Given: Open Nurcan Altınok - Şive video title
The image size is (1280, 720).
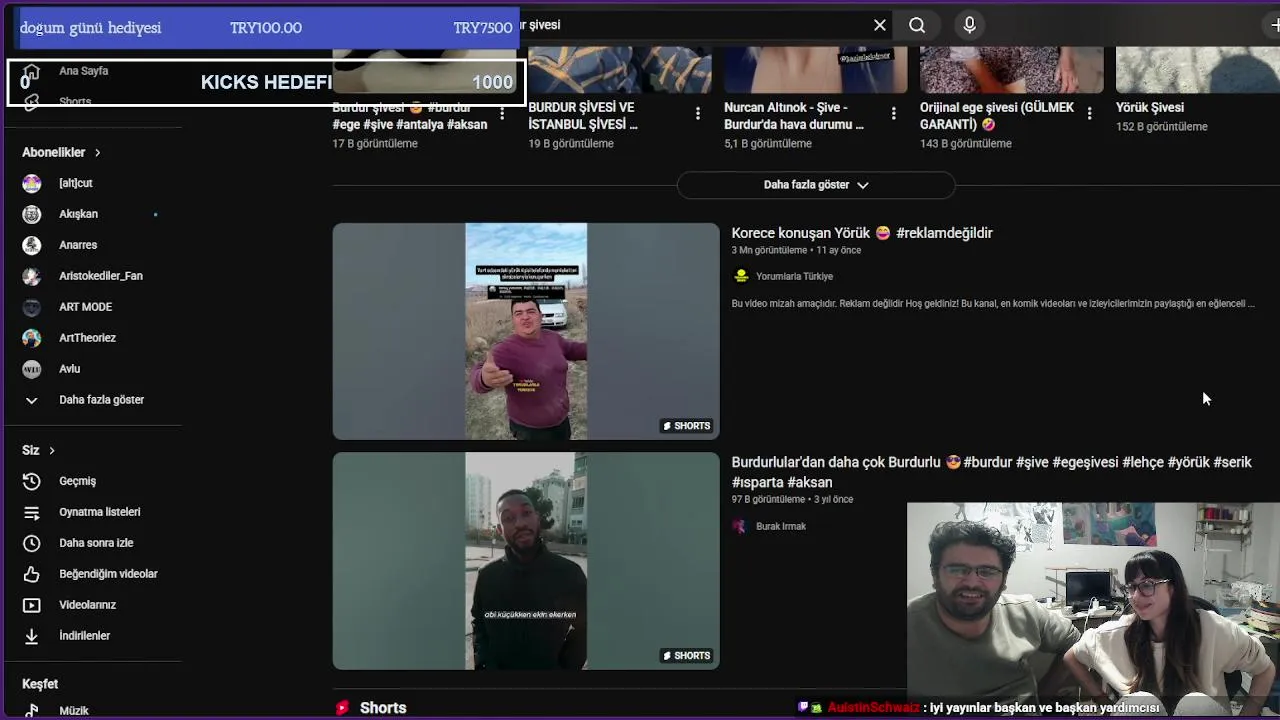Looking at the screenshot, I should (794, 116).
